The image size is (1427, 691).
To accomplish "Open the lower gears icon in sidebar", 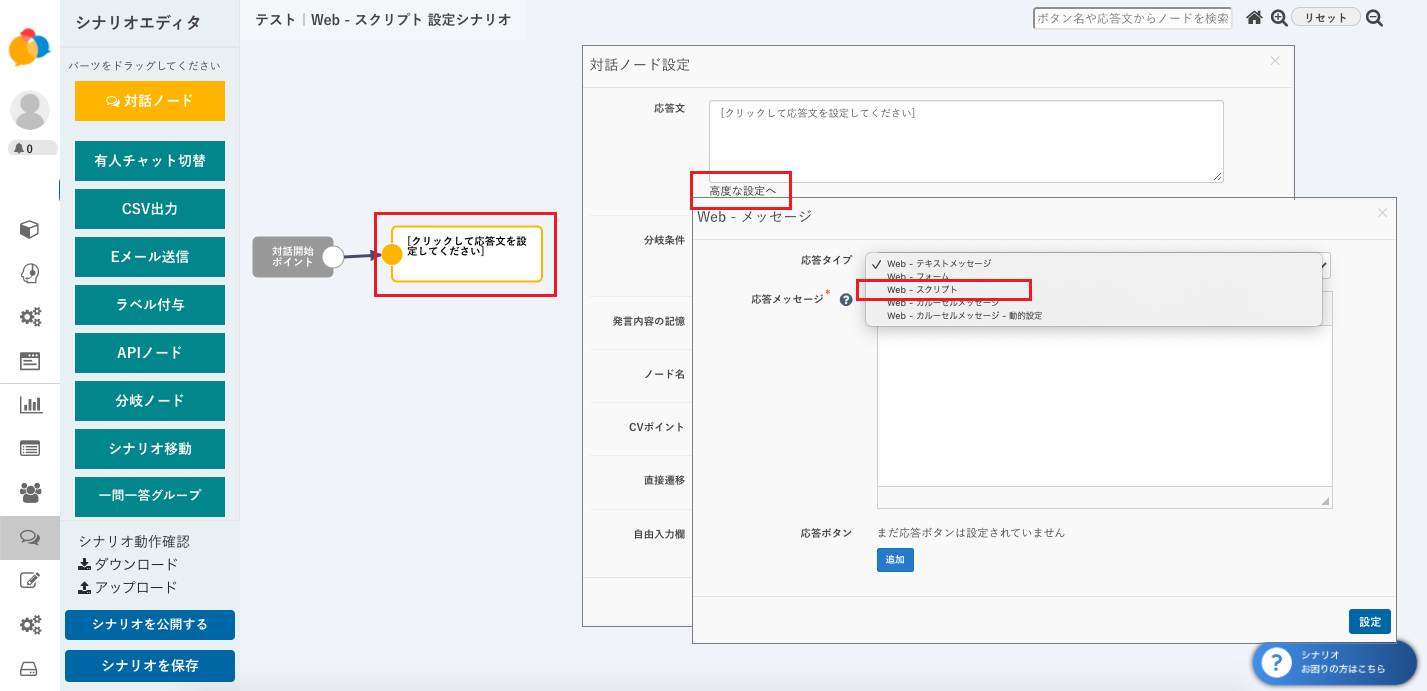I will 30,625.
